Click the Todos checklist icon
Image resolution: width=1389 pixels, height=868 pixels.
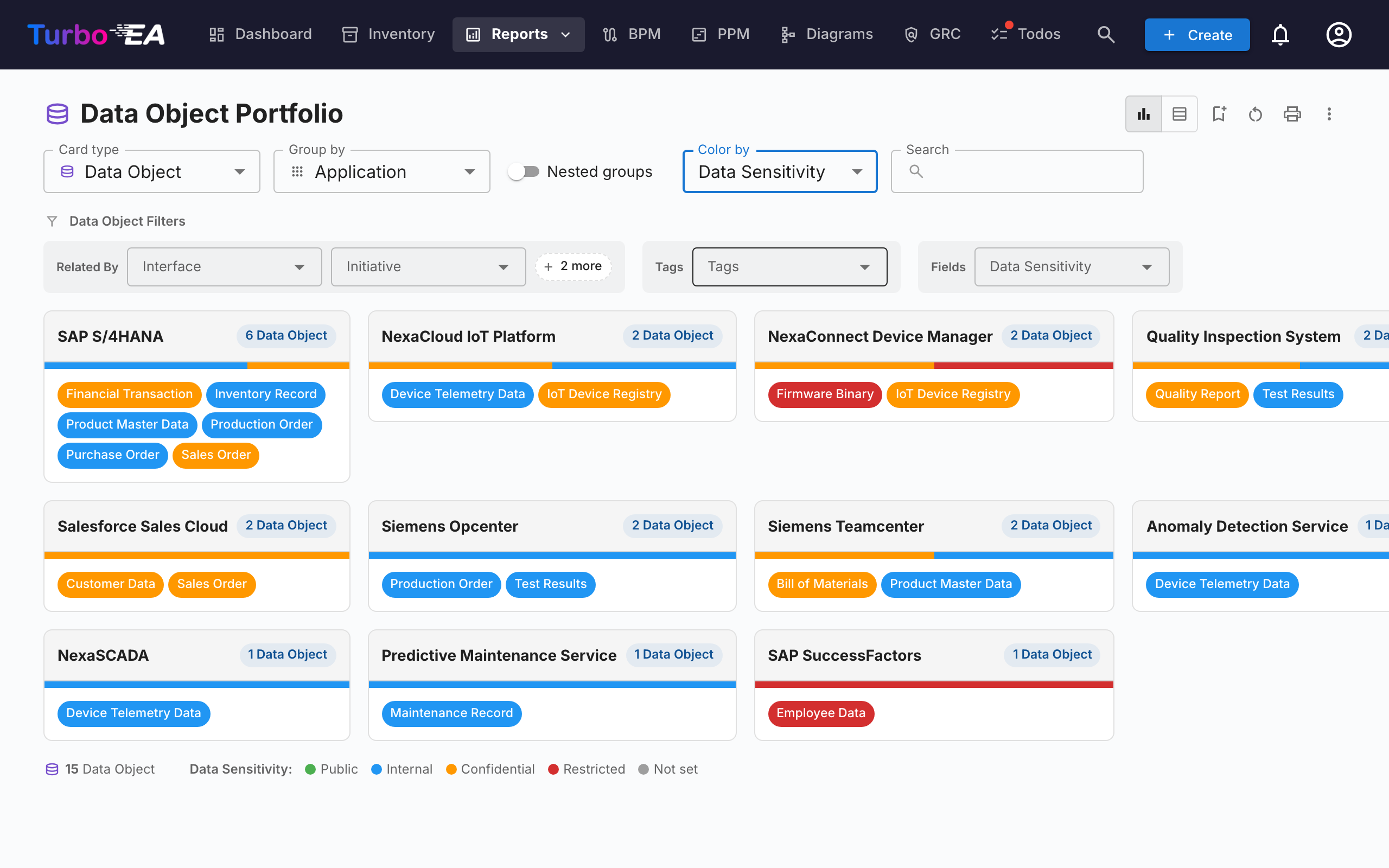999,34
